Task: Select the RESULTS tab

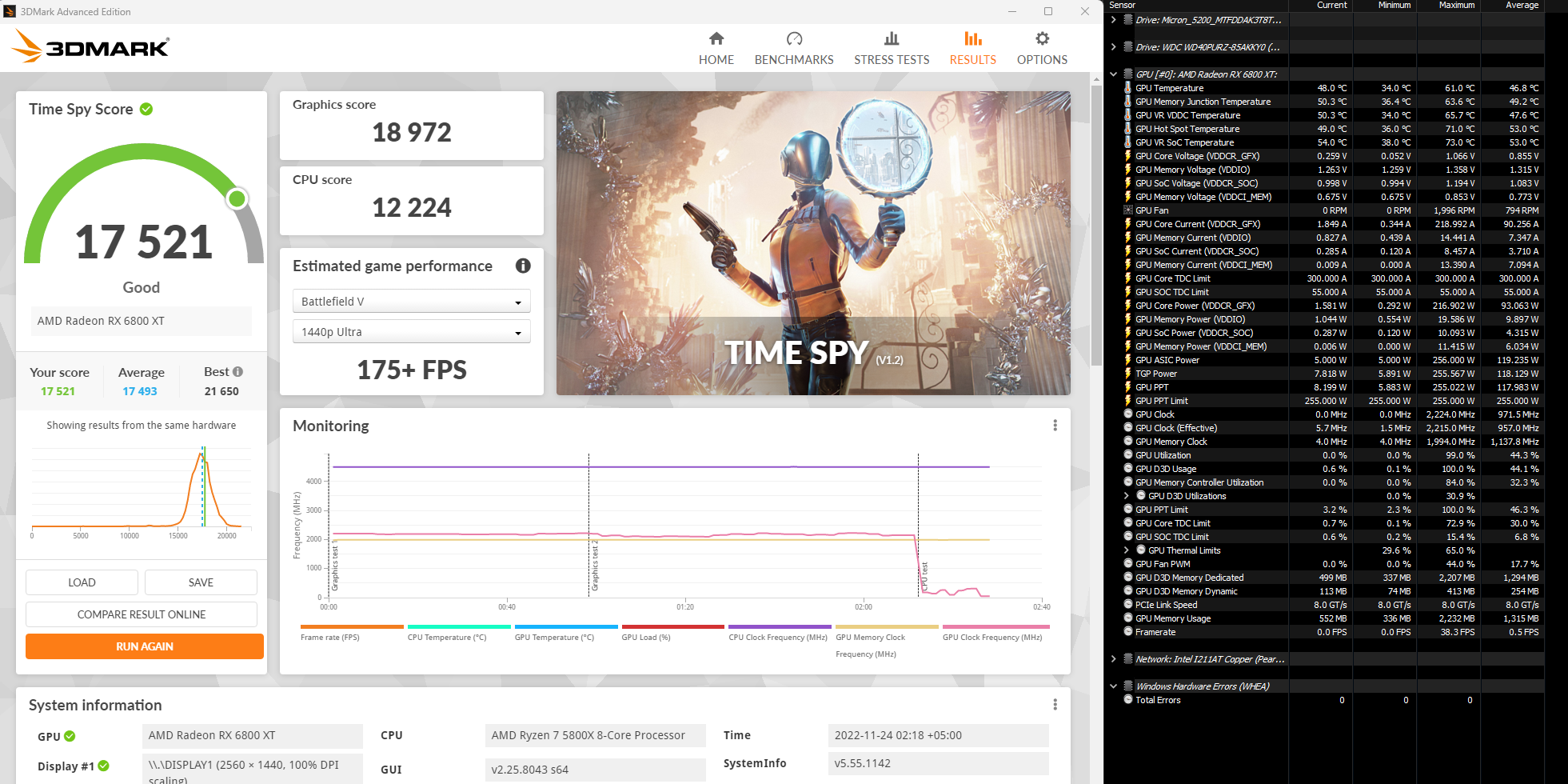Action: coord(973,48)
